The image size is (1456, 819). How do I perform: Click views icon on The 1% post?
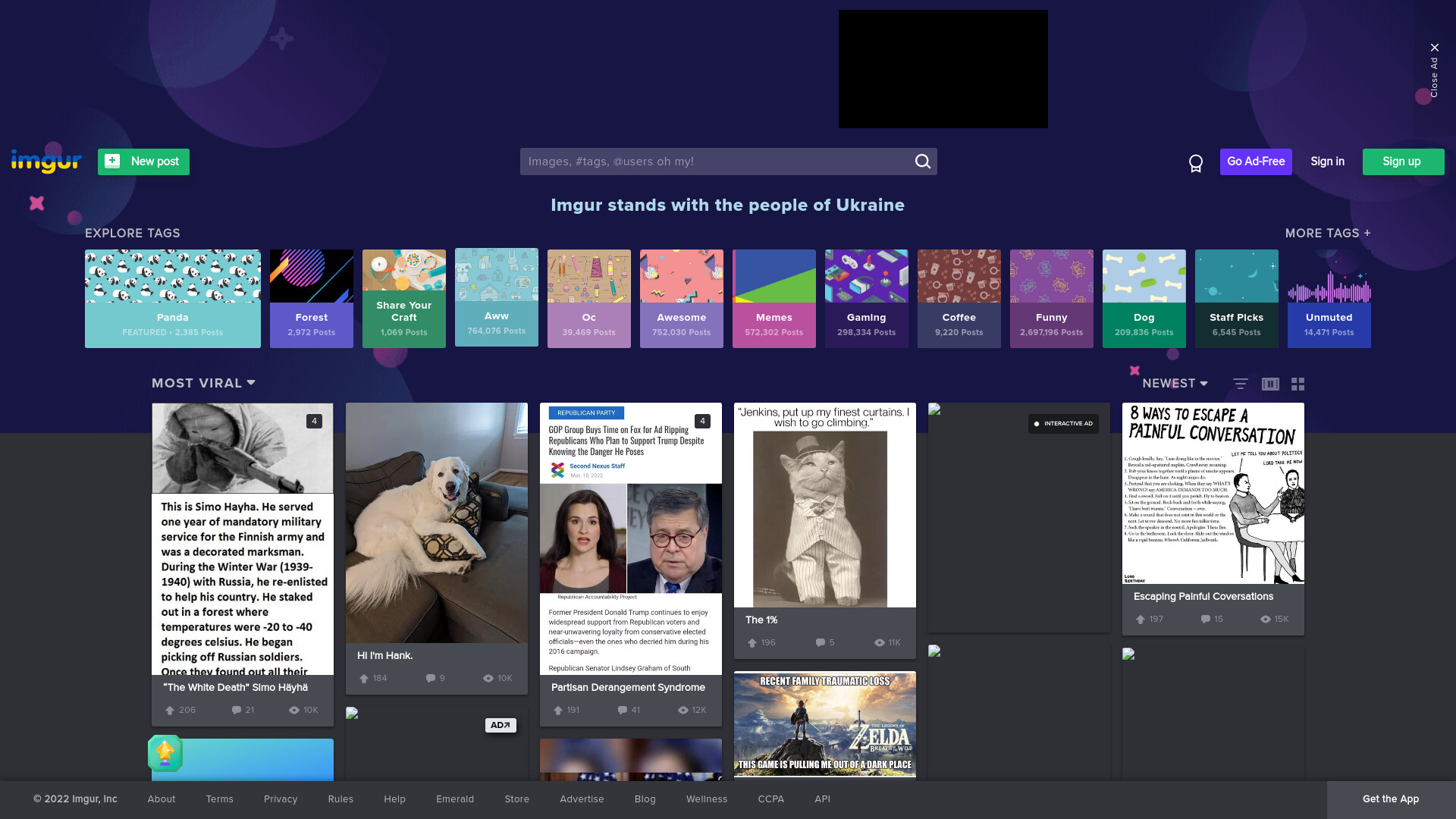pyautogui.click(x=880, y=643)
